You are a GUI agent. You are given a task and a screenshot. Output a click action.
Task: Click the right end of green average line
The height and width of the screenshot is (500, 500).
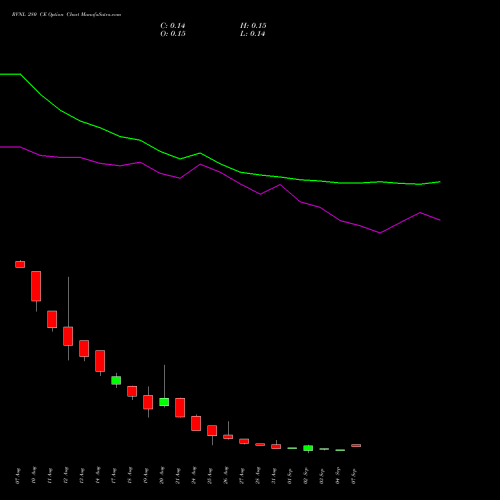point(440,182)
